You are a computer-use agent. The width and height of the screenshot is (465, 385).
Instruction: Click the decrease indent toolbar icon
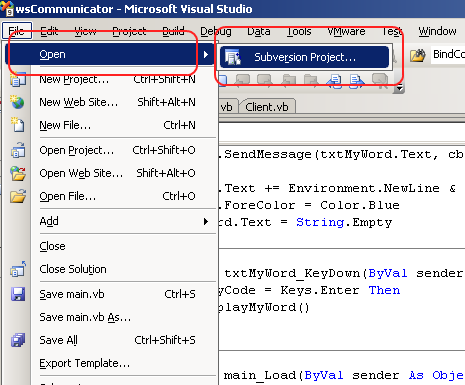point(335,81)
